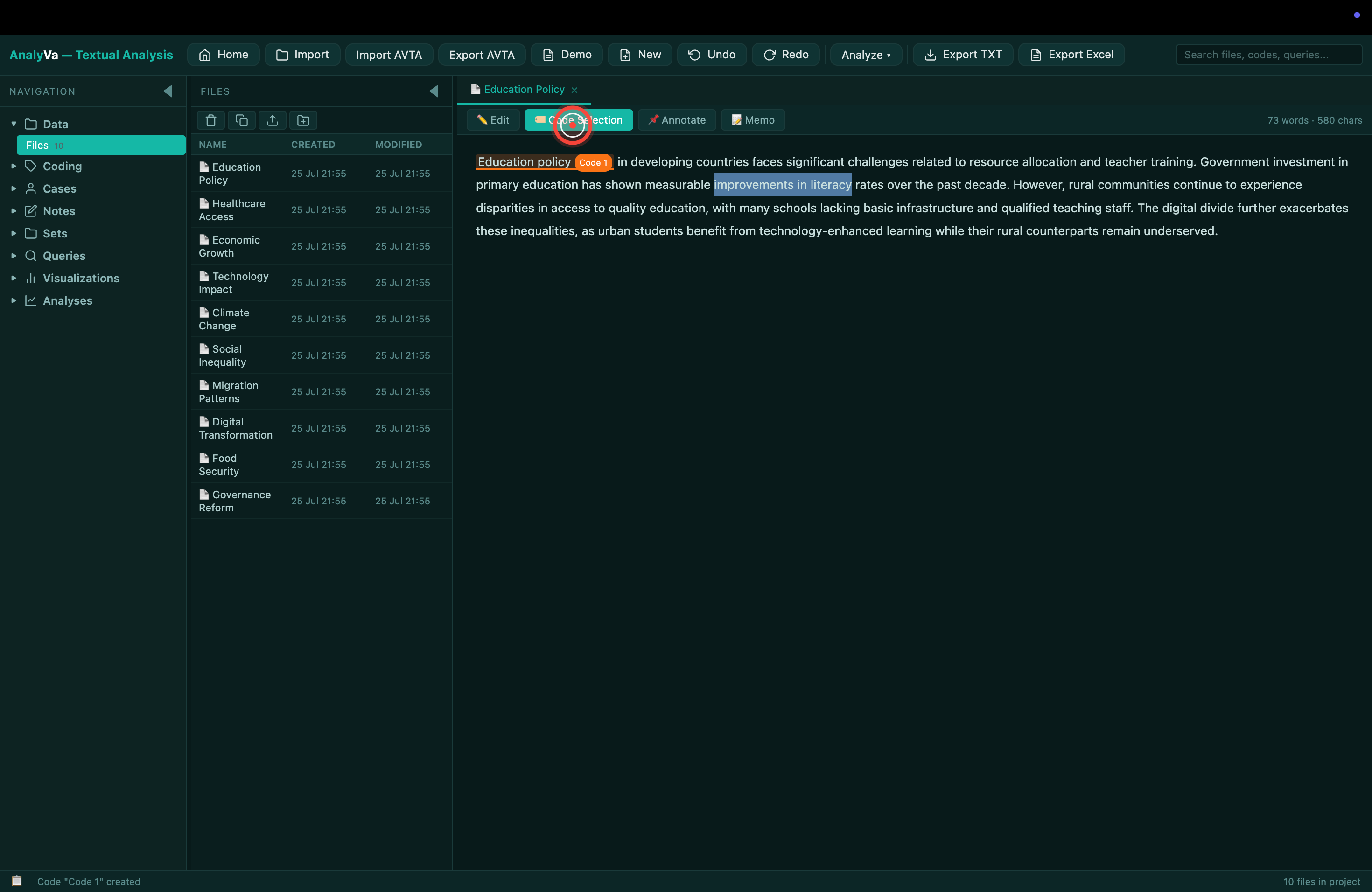Expand the Visualizations tree node
The image size is (1372, 892).
tap(14, 279)
